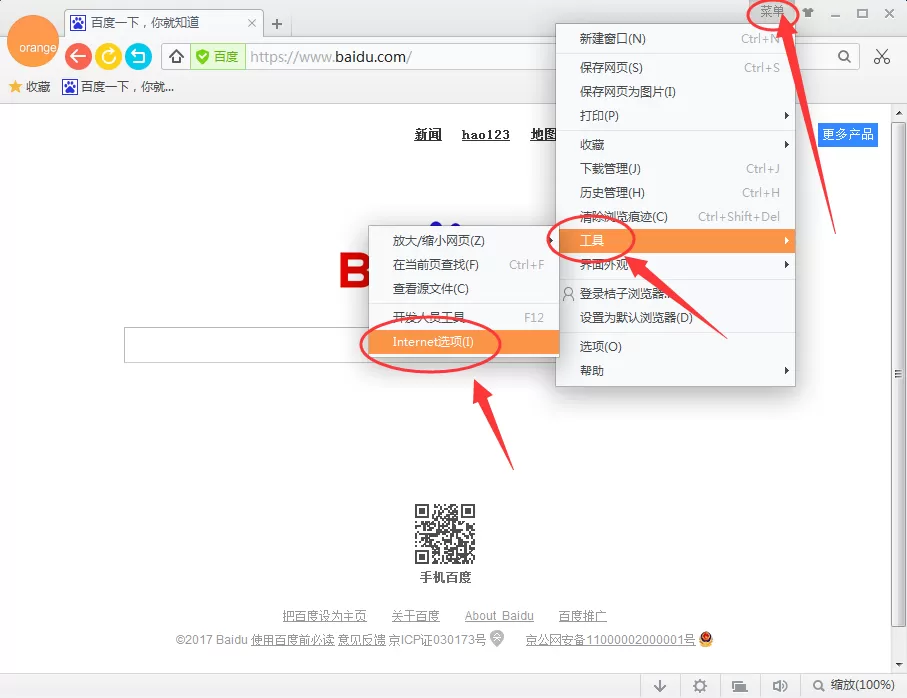The height and width of the screenshot is (698, 907).
Task: Click the hao123 link
Action: click(485, 135)
